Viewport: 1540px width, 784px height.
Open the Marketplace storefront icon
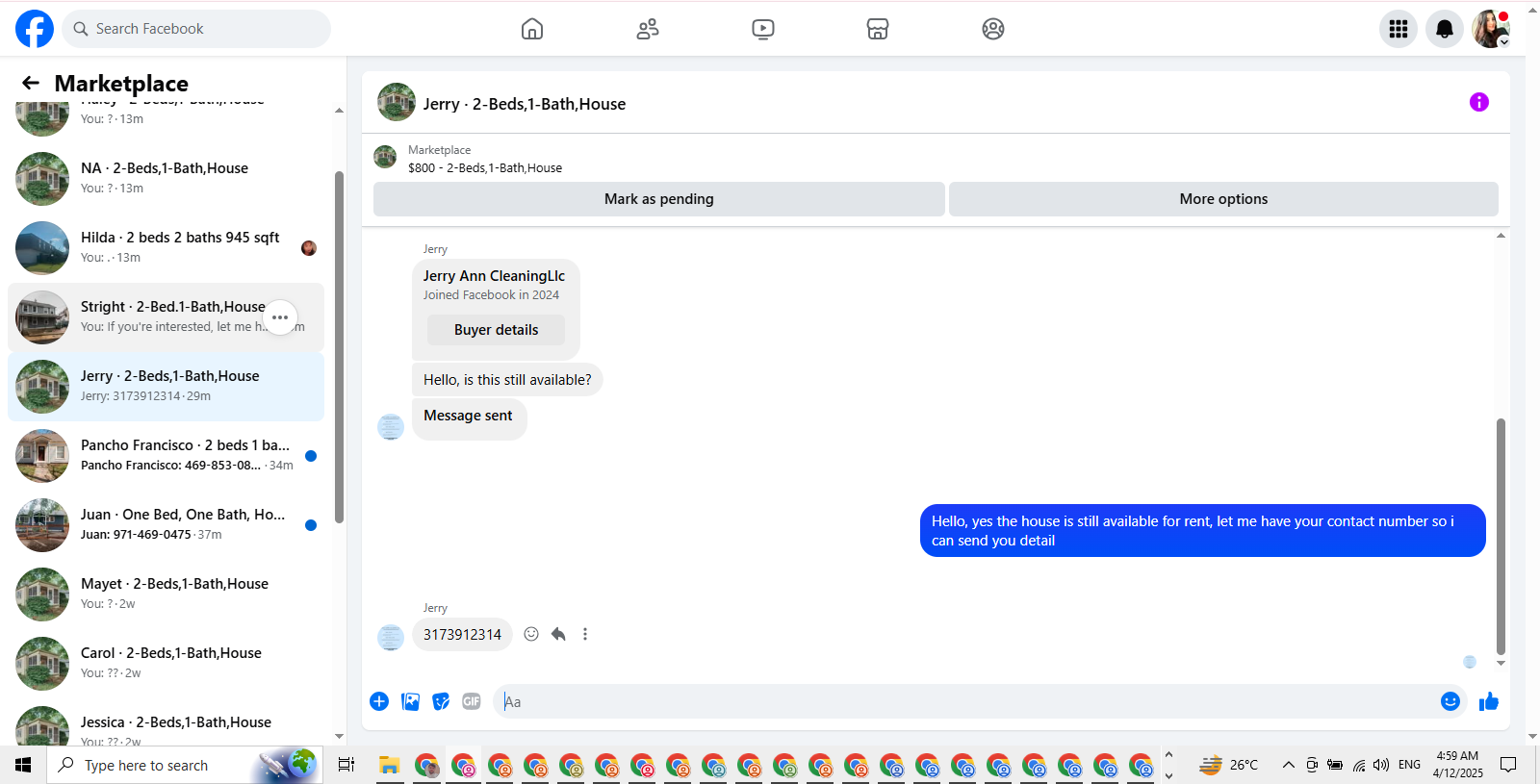(x=878, y=29)
